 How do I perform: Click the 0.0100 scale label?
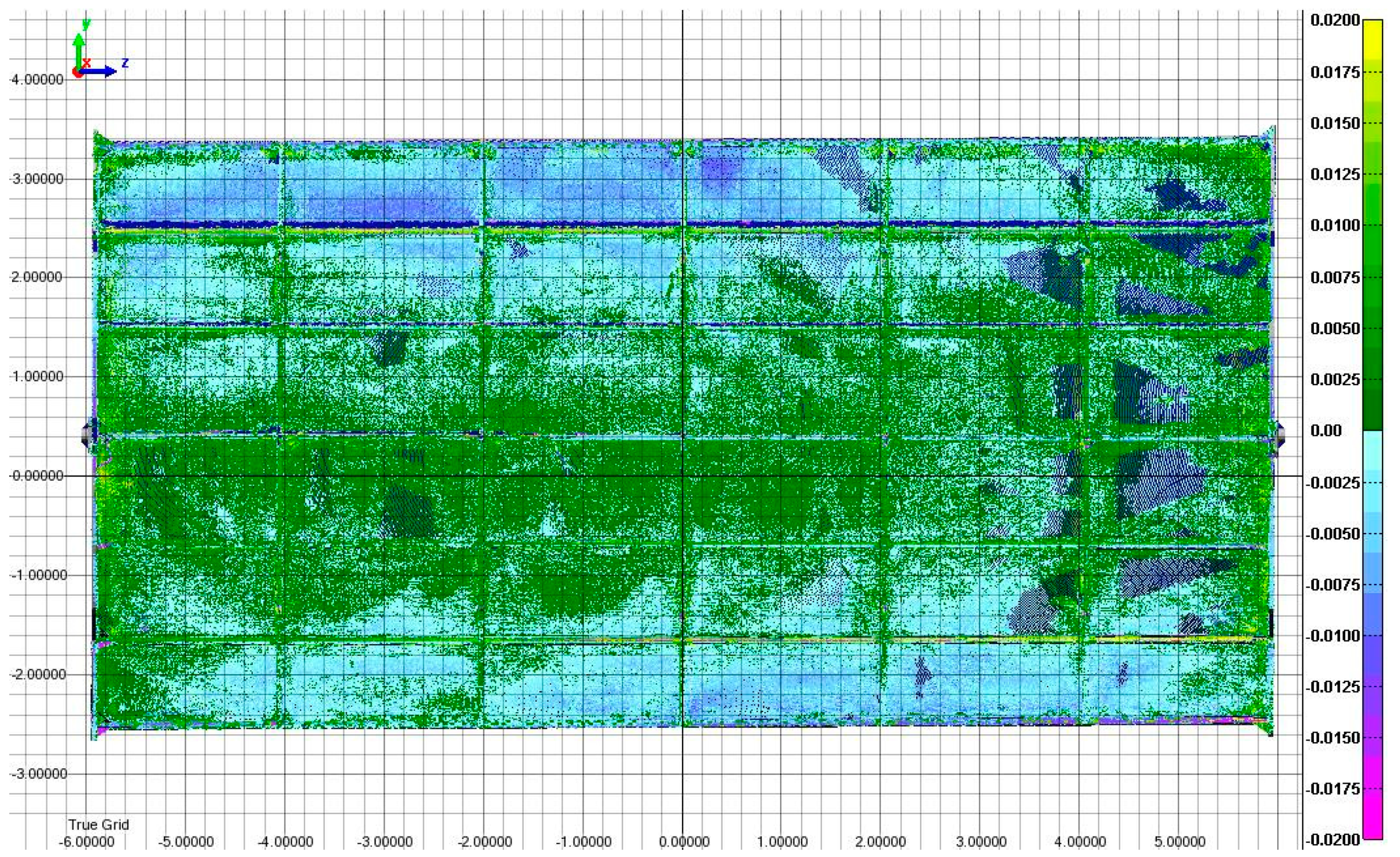pos(1335,225)
